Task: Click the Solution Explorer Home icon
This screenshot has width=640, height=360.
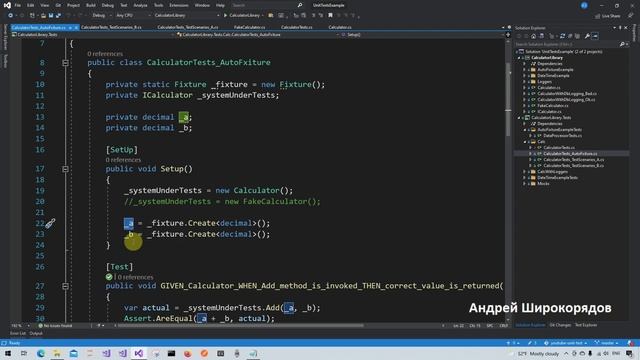Action: 533,36
